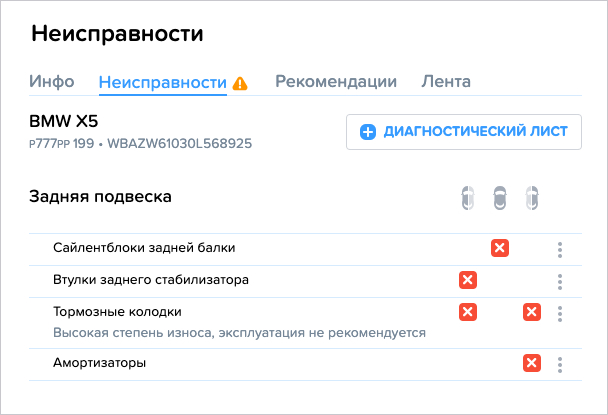Open the three-dot menu for Сайлентблоки задней балки
Viewport: 608px width, 415px height.
(560, 250)
